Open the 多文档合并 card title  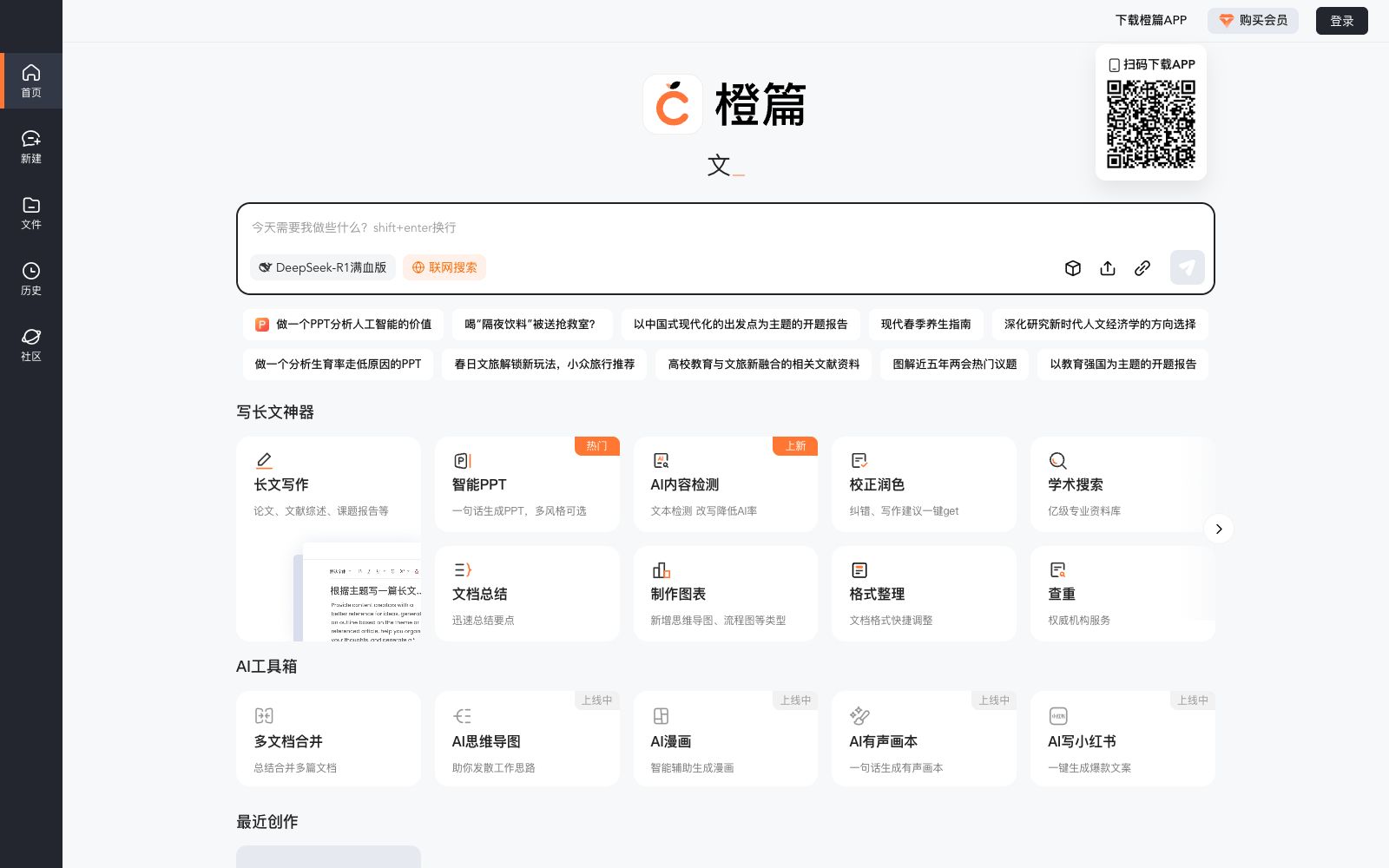288,741
